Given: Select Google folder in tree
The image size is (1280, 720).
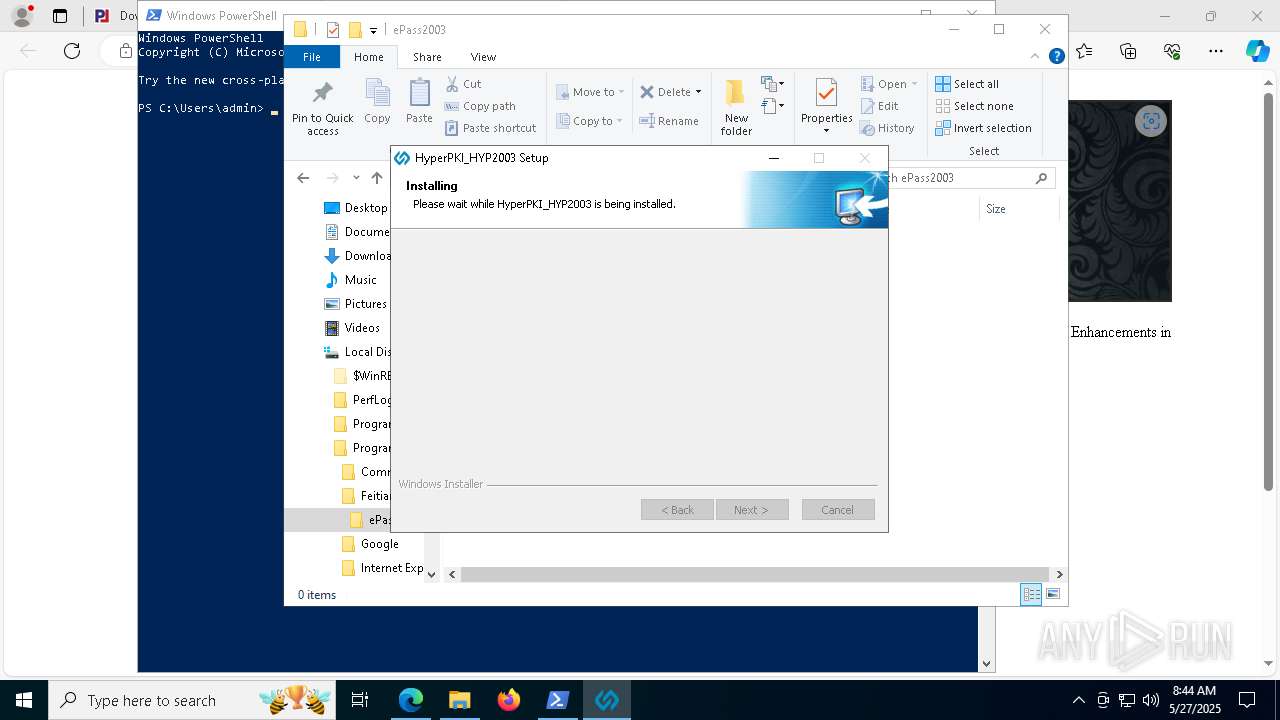Looking at the screenshot, I should tap(370, 544).
